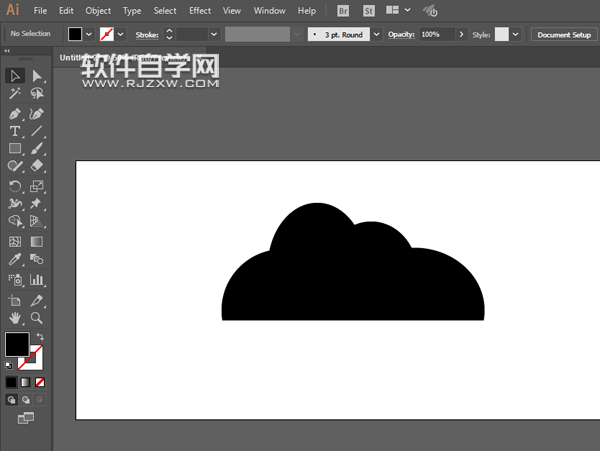Switch the paint mode to Gradient
The image size is (600, 451).
tap(25, 382)
